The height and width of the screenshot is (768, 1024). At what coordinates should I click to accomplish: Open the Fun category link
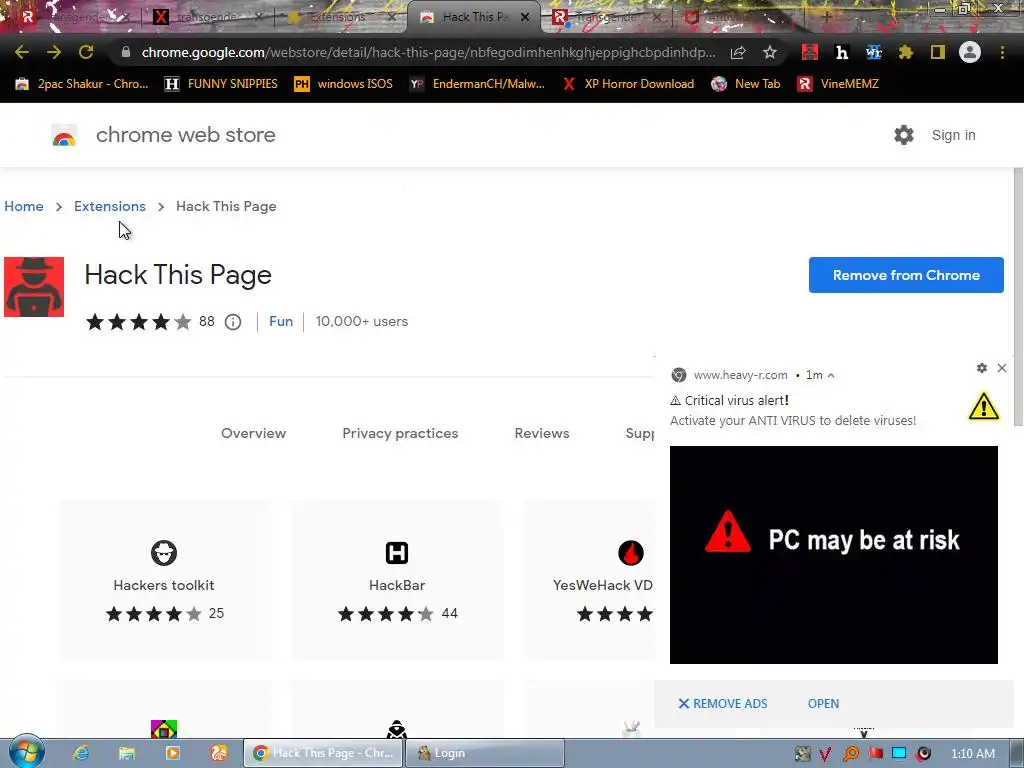coord(281,321)
